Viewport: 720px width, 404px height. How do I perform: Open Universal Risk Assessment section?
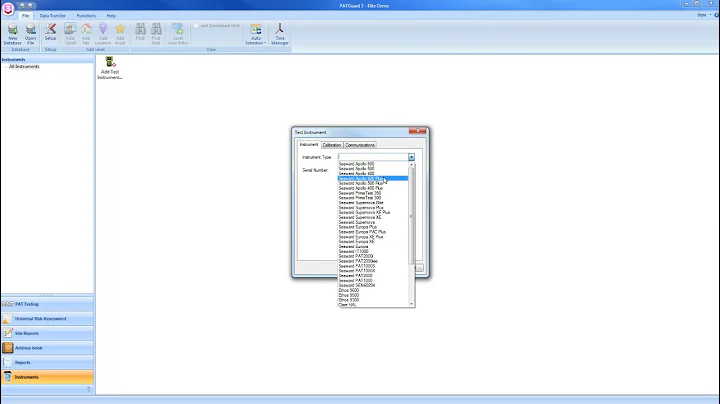tap(48, 319)
